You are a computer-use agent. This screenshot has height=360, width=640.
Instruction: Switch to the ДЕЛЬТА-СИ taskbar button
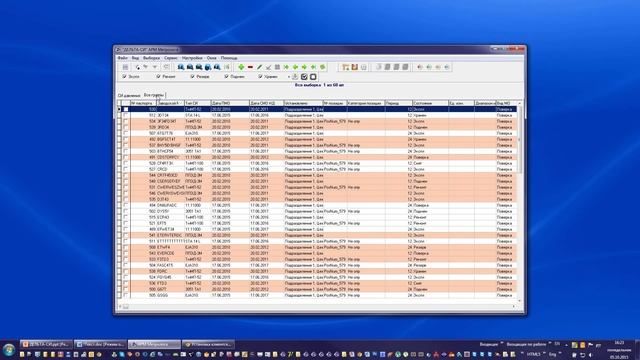pos(46,344)
